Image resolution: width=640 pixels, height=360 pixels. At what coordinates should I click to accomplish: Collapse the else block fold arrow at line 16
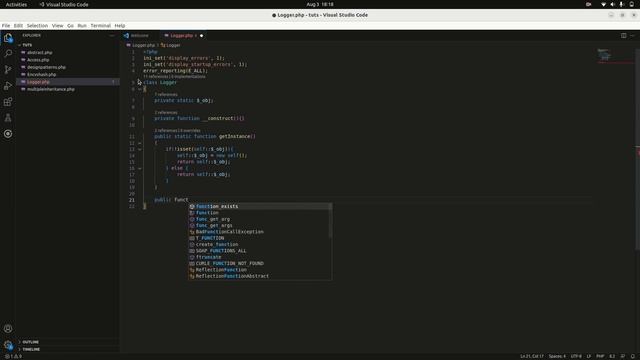140,168
